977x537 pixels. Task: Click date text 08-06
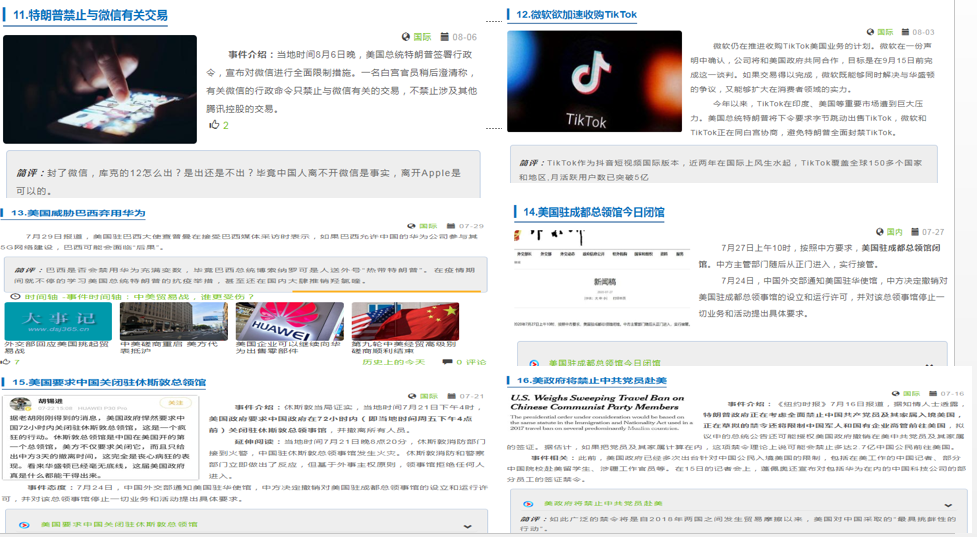click(x=465, y=37)
